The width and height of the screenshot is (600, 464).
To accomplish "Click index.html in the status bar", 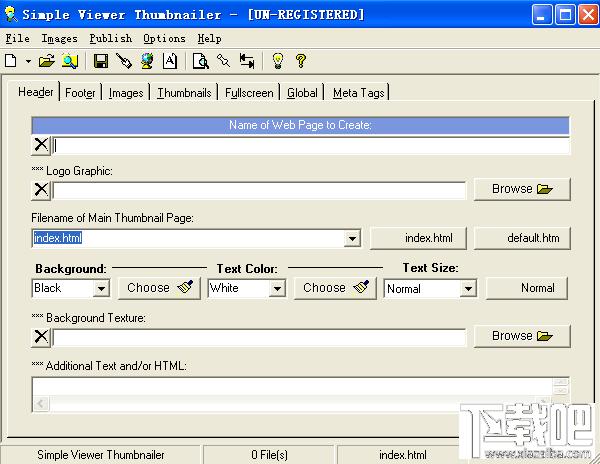I will (x=403, y=455).
